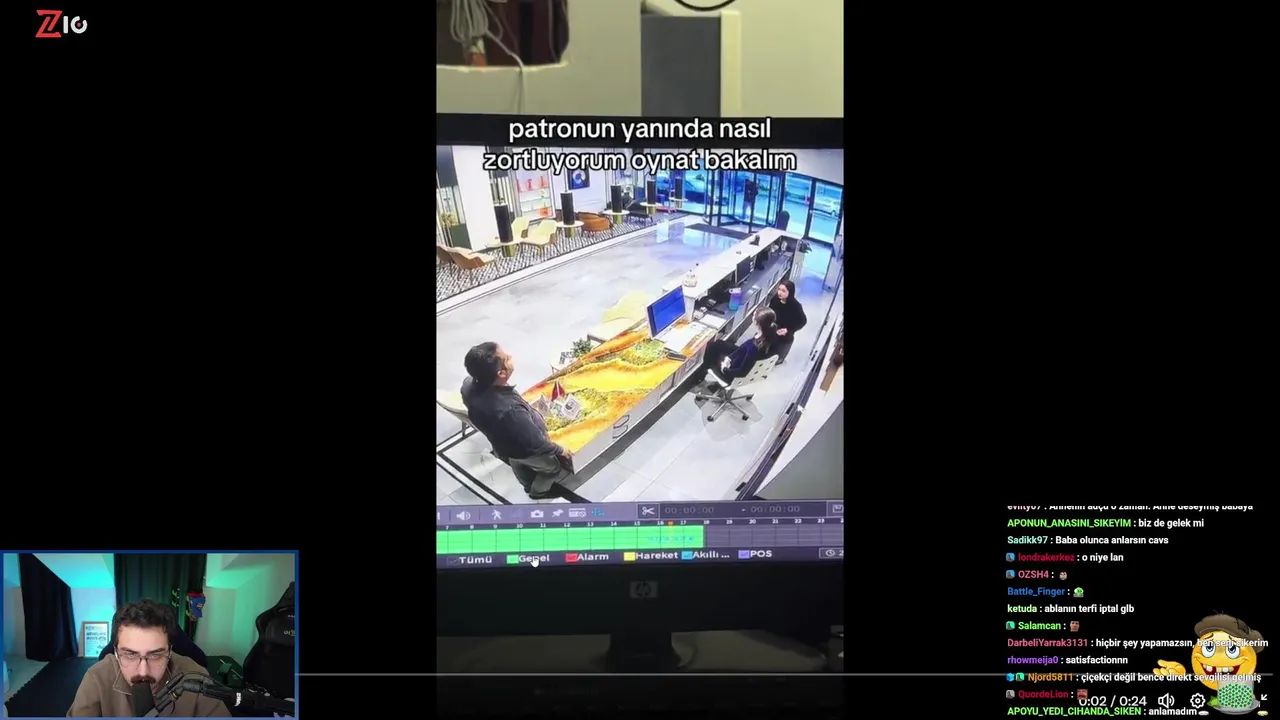
Task: Click the clock icon beside the POS legend
Action: click(x=830, y=553)
